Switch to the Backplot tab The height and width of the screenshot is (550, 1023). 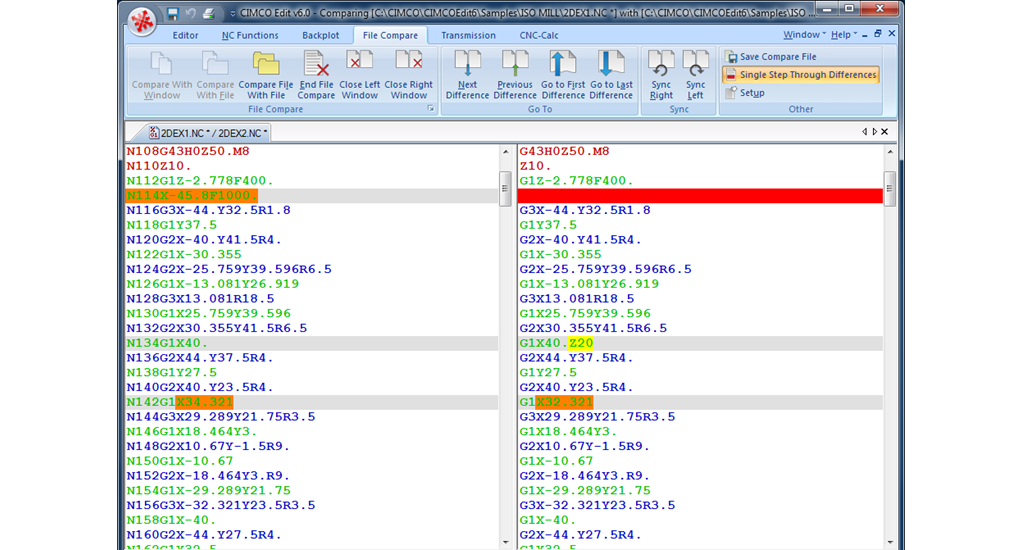click(320, 35)
